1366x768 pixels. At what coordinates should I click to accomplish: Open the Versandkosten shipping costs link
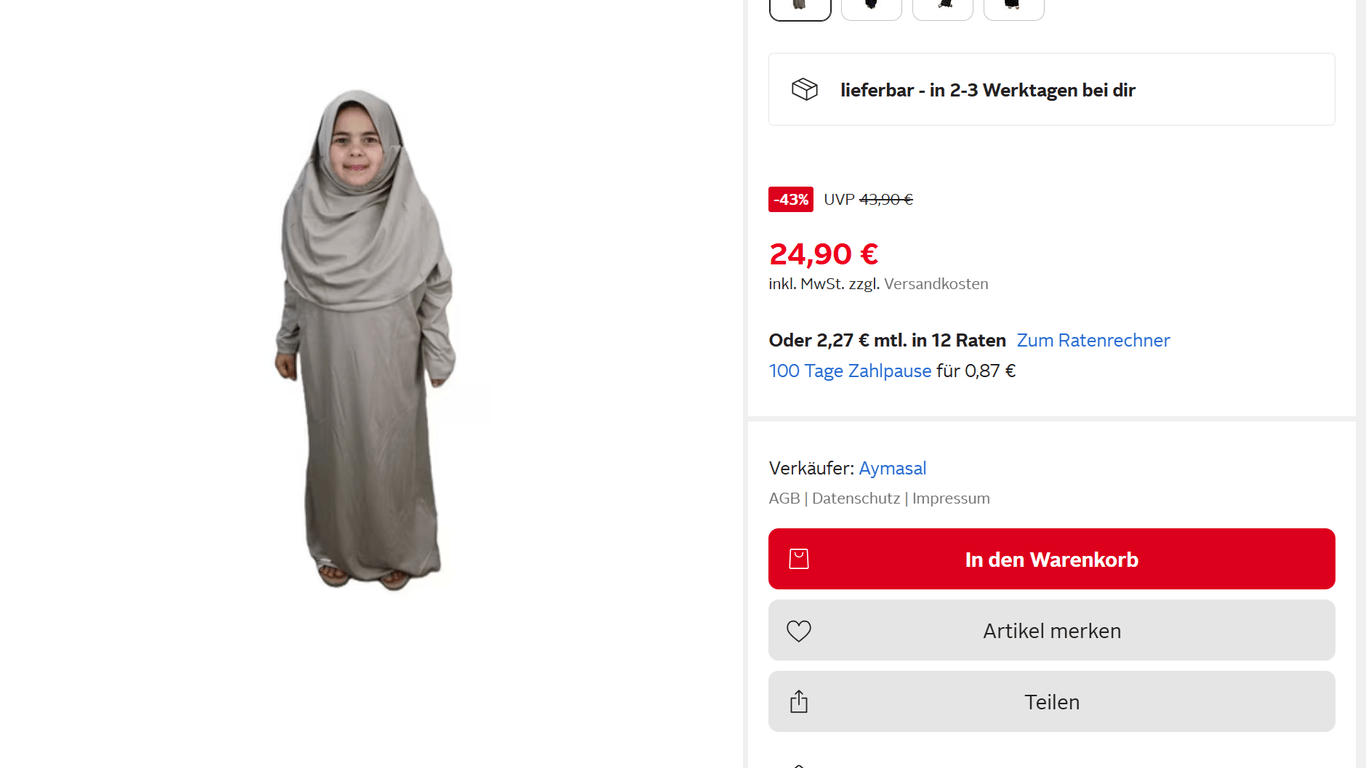click(936, 284)
